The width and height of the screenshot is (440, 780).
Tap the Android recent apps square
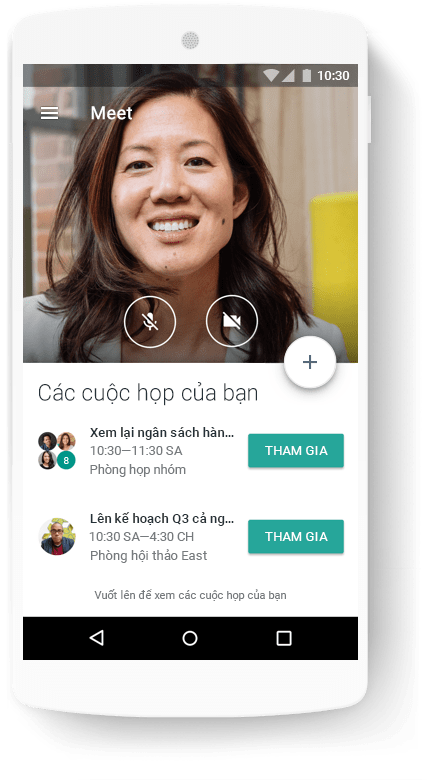[284, 638]
